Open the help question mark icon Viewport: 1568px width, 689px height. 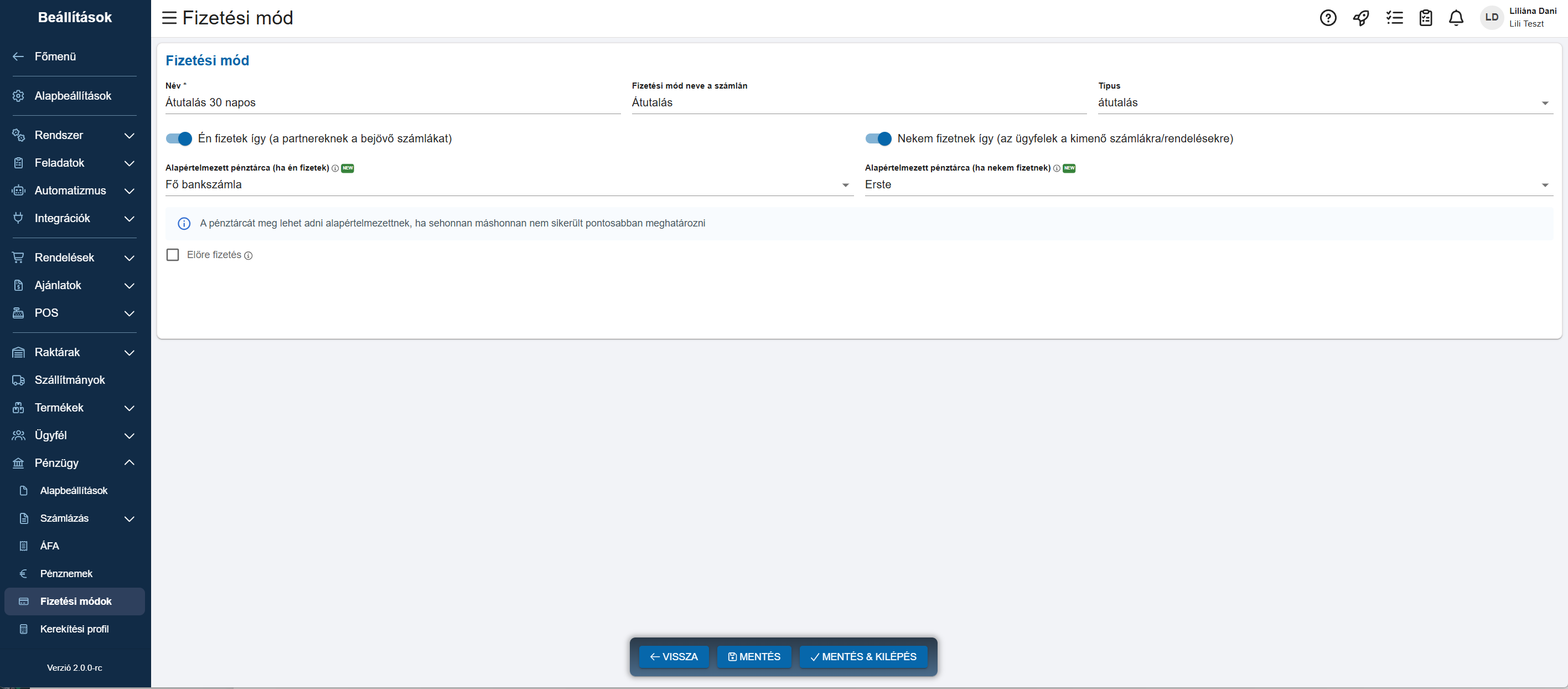[x=1328, y=18]
